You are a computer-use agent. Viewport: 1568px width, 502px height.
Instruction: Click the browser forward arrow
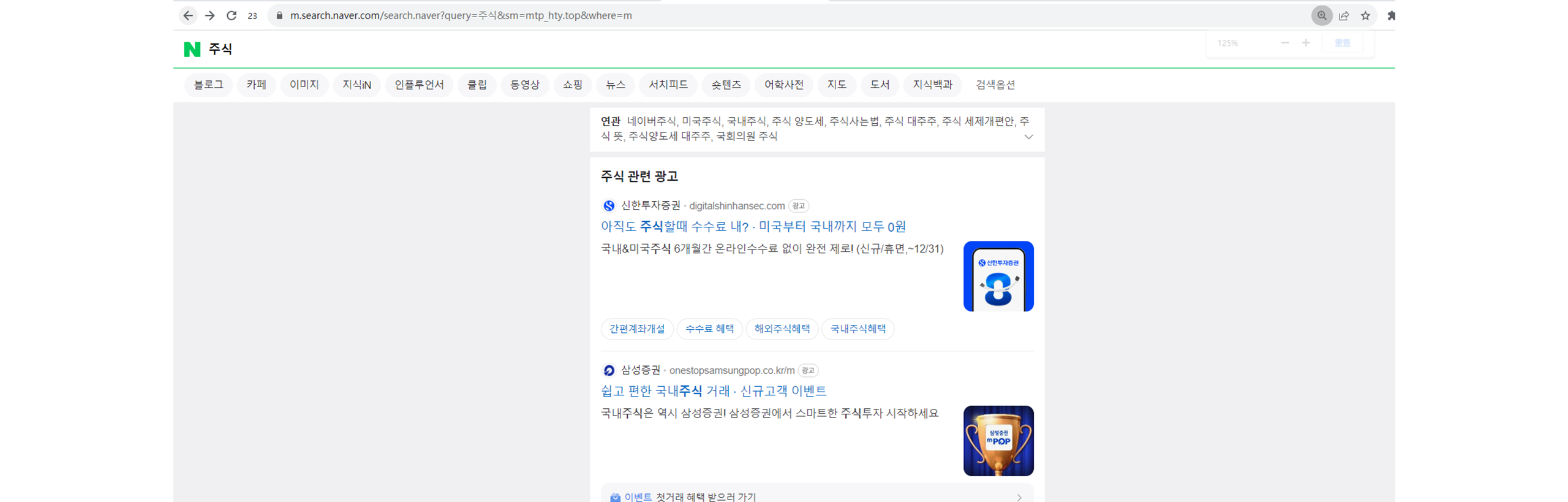tap(209, 15)
